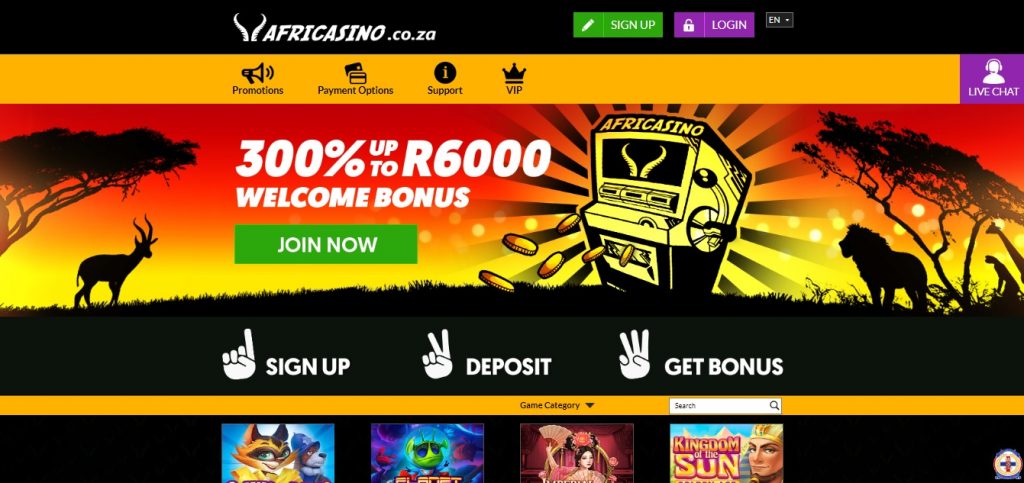Image resolution: width=1024 pixels, height=483 pixels.
Task: Click the Game Category arrow
Action: (x=590, y=405)
